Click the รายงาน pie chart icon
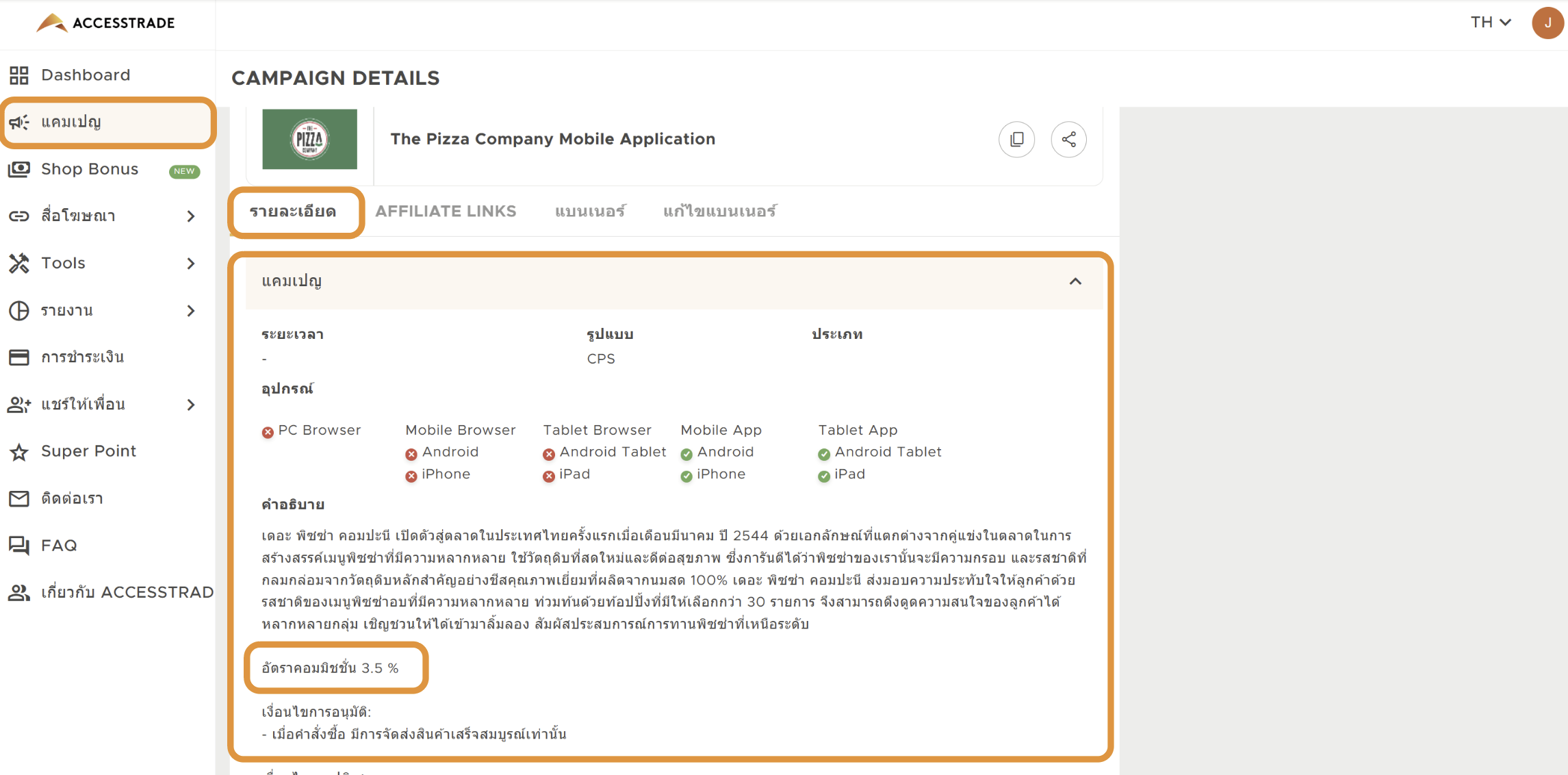 tap(19, 311)
